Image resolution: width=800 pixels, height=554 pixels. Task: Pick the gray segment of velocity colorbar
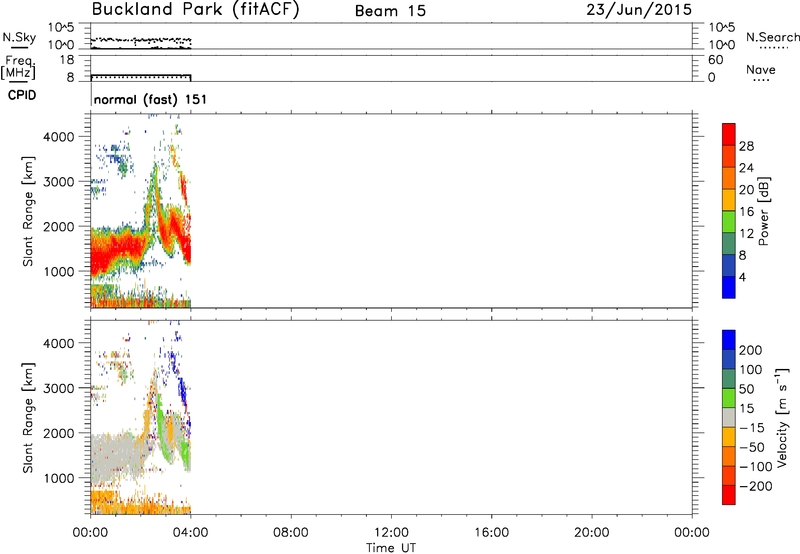pyautogui.click(x=729, y=417)
